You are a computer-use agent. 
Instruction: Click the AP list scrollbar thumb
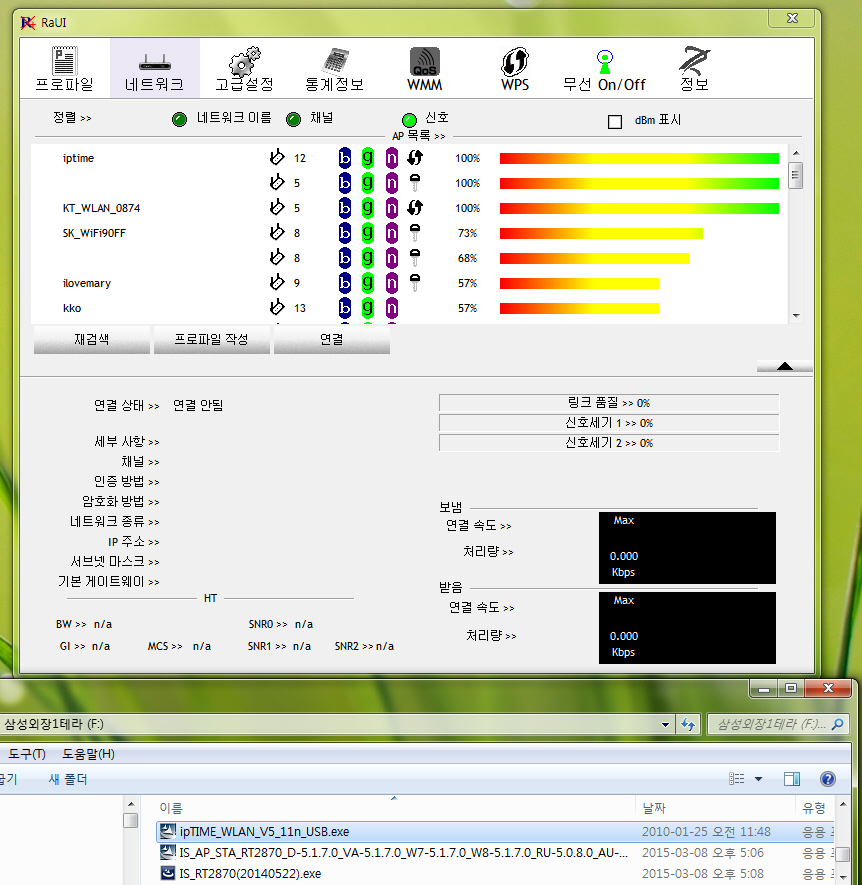point(796,175)
